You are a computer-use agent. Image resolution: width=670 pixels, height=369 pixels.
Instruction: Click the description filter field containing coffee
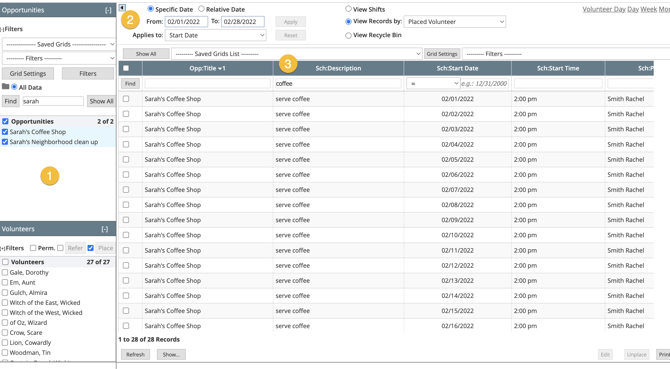pyautogui.click(x=338, y=84)
